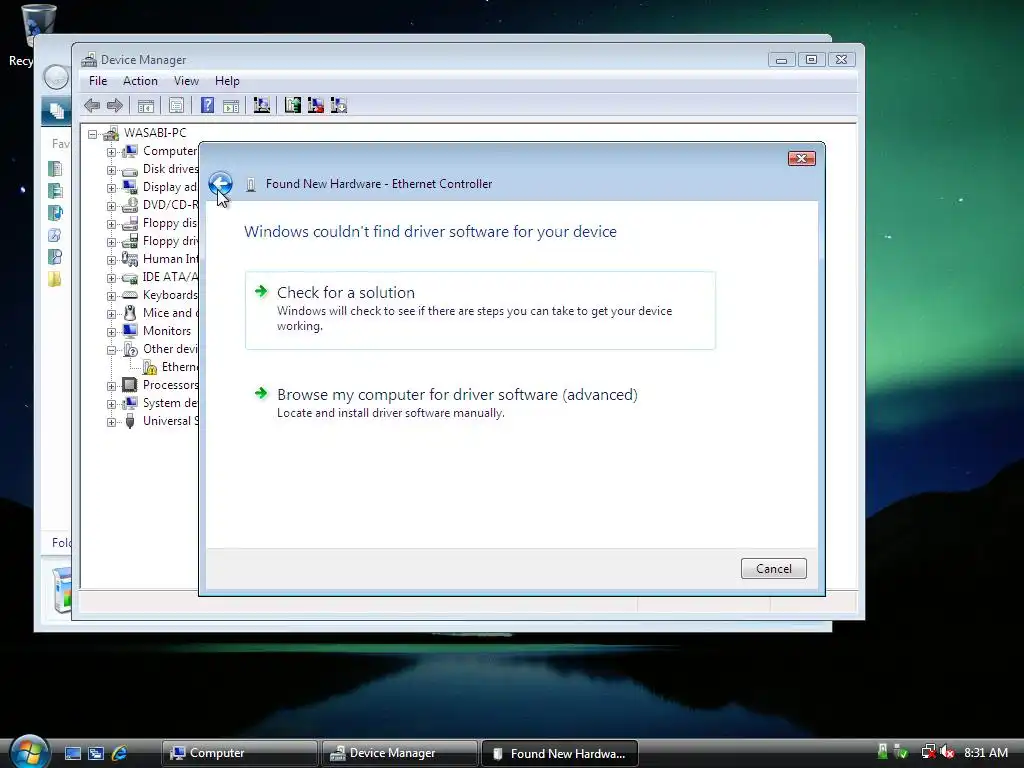Select the Processors tree item
The image size is (1024, 768).
170,385
